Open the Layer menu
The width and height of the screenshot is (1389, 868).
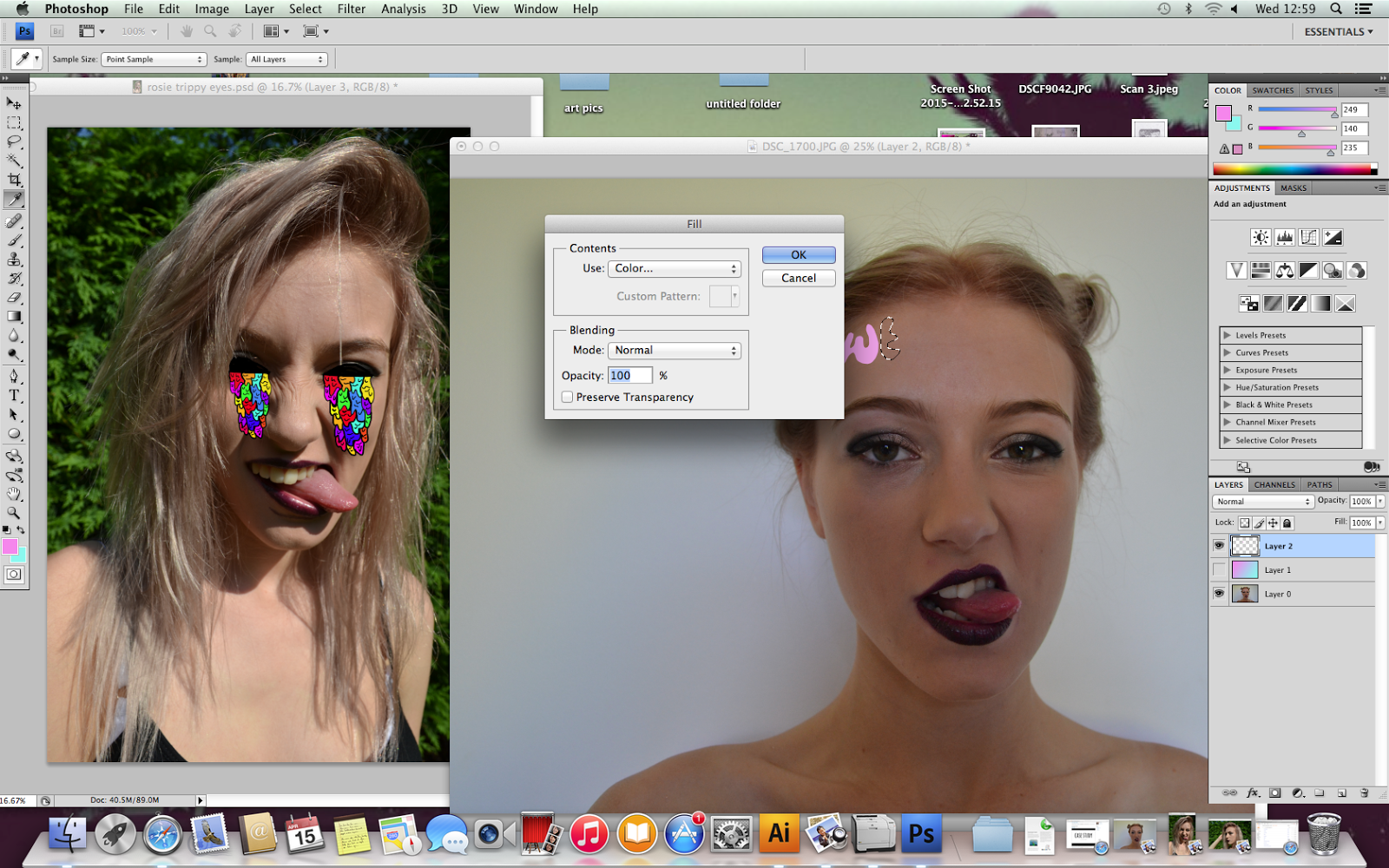(259, 9)
